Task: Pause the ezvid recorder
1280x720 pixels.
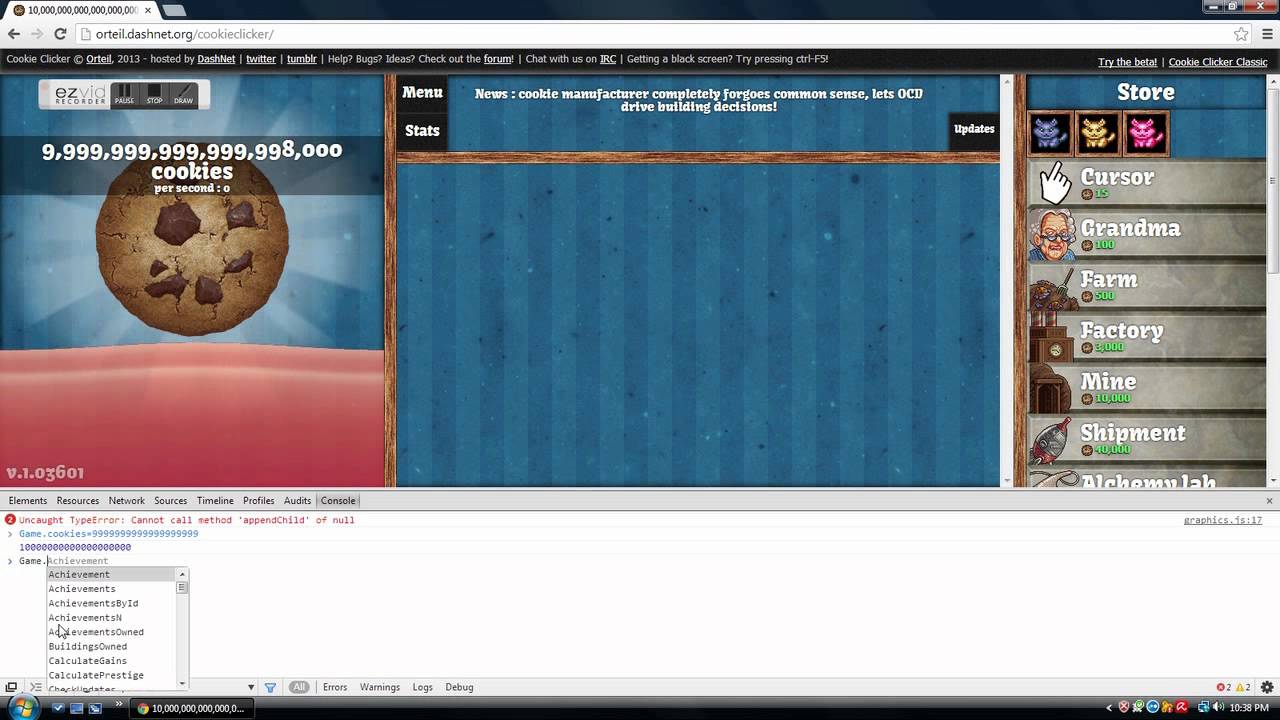Action: (x=124, y=95)
